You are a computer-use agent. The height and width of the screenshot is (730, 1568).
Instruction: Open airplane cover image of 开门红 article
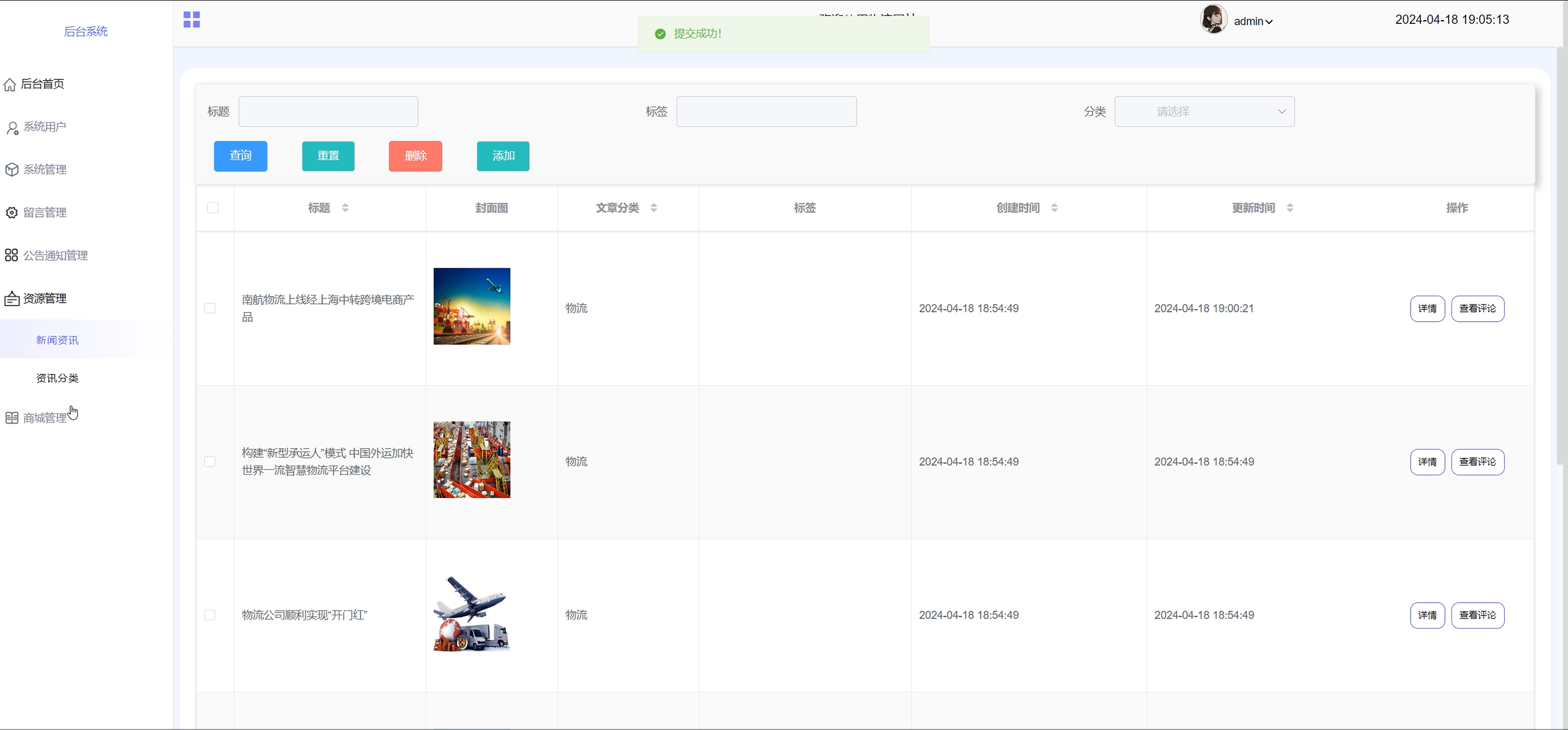(471, 613)
